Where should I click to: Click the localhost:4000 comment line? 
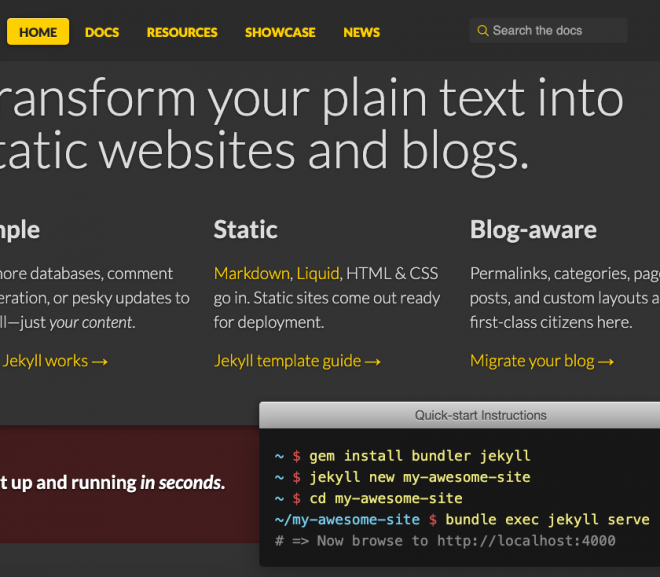[x=445, y=541]
